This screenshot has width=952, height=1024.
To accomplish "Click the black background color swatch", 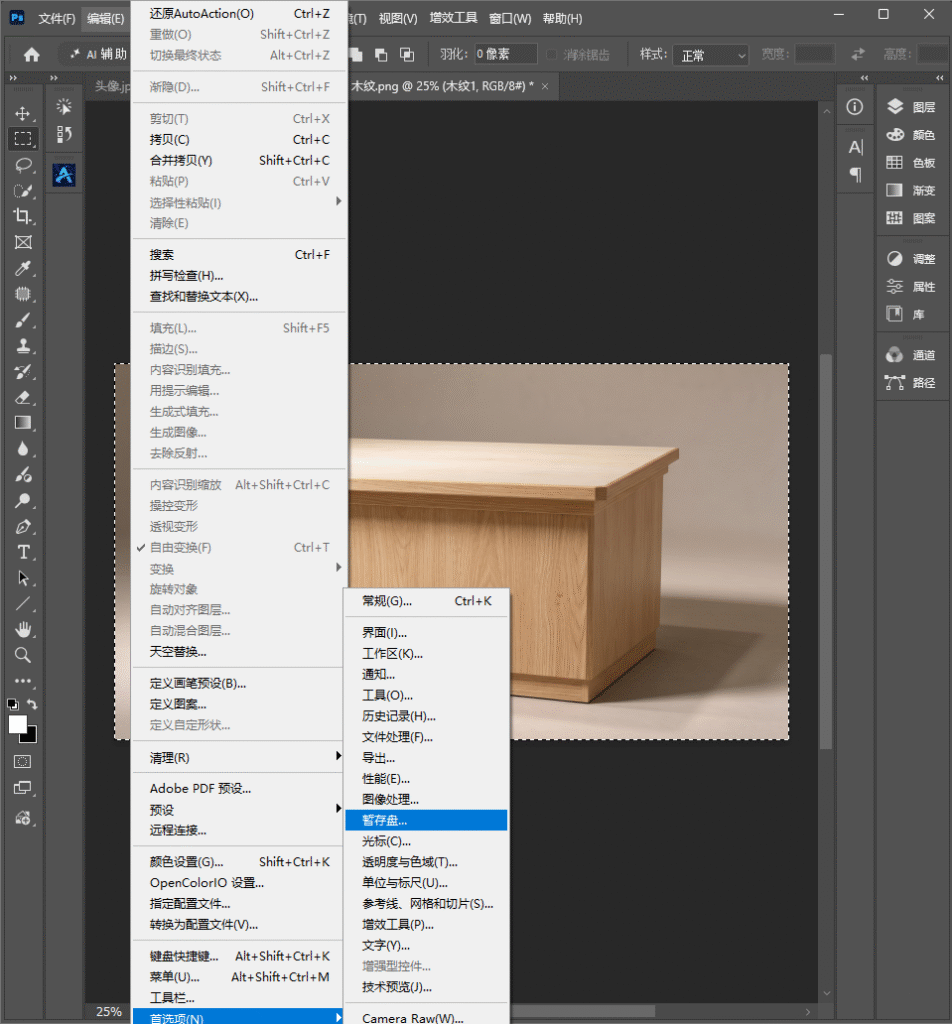I will pos(31,737).
